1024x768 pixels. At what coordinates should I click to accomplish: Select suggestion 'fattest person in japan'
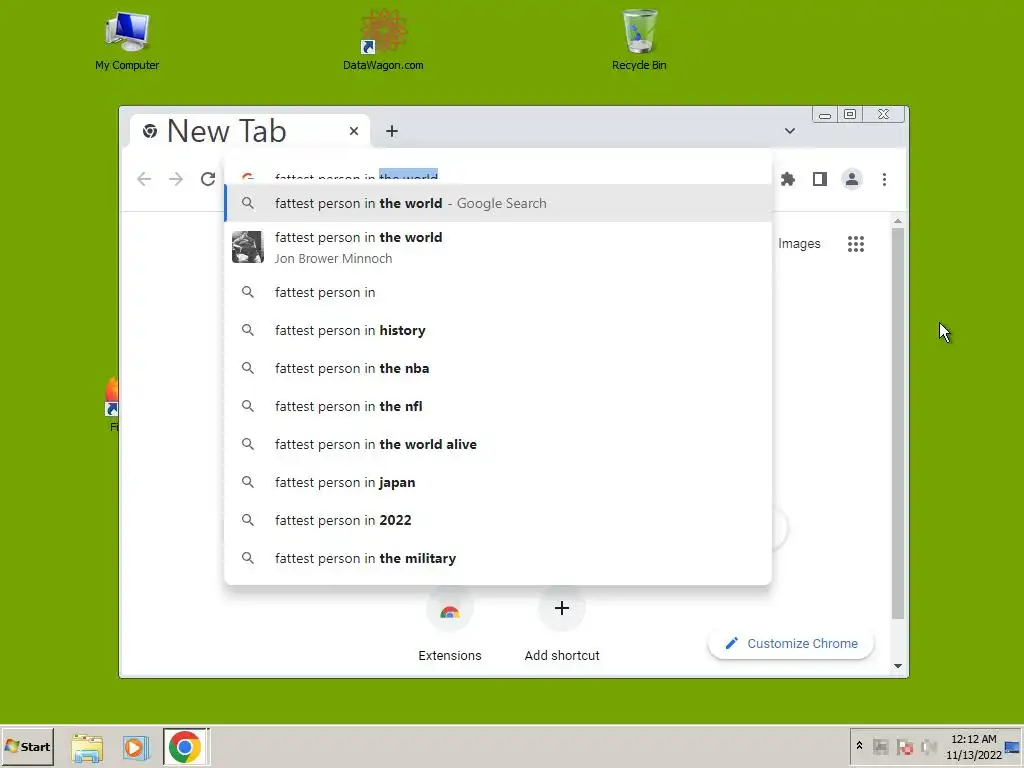(x=498, y=482)
